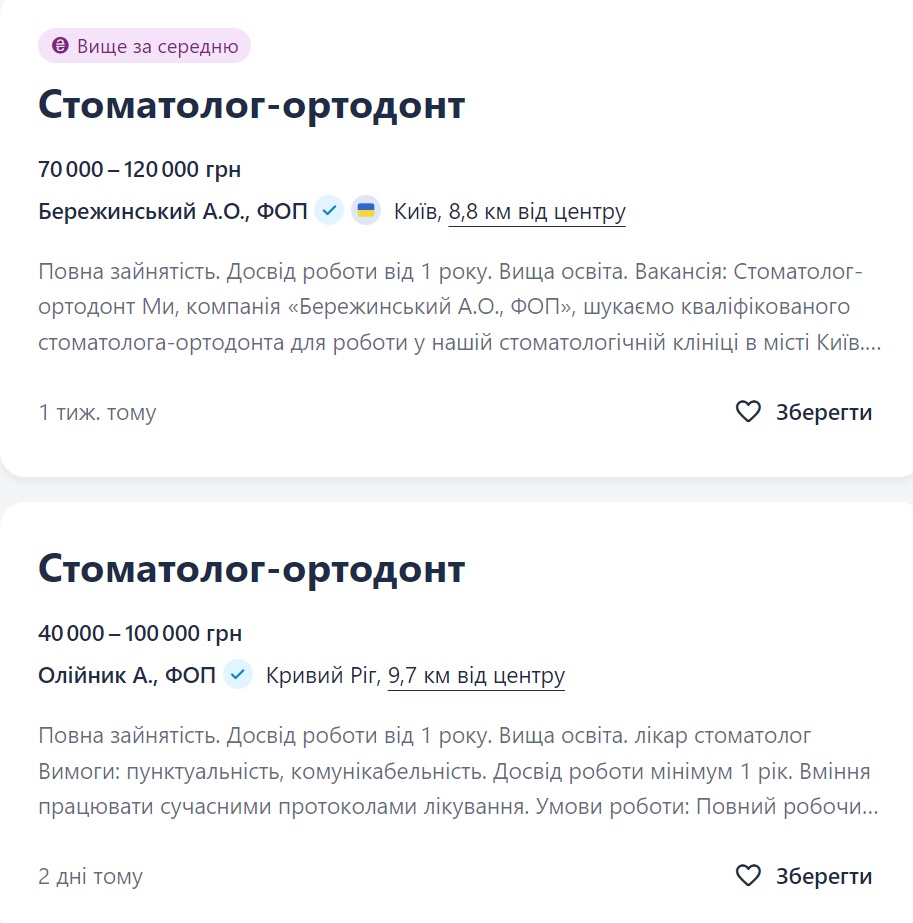
Task: Click the heart icon on Kyiv vacancy
Action: (748, 411)
